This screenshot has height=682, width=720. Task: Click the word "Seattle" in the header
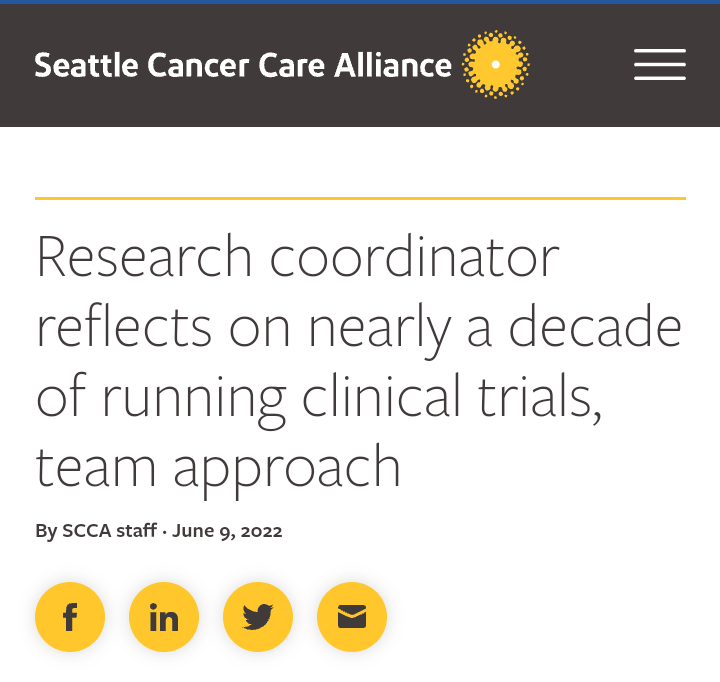pyautogui.click(x=87, y=66)
